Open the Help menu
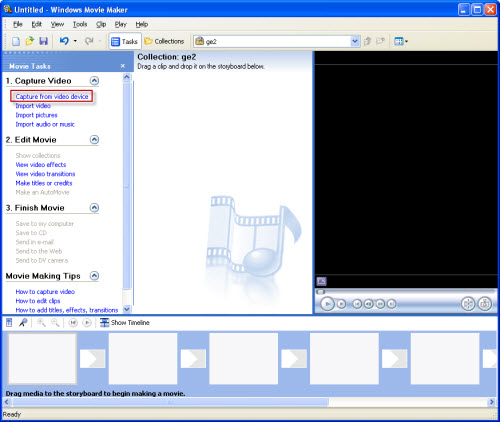Viewport: 500px width, 422px height. pos(142,24)
